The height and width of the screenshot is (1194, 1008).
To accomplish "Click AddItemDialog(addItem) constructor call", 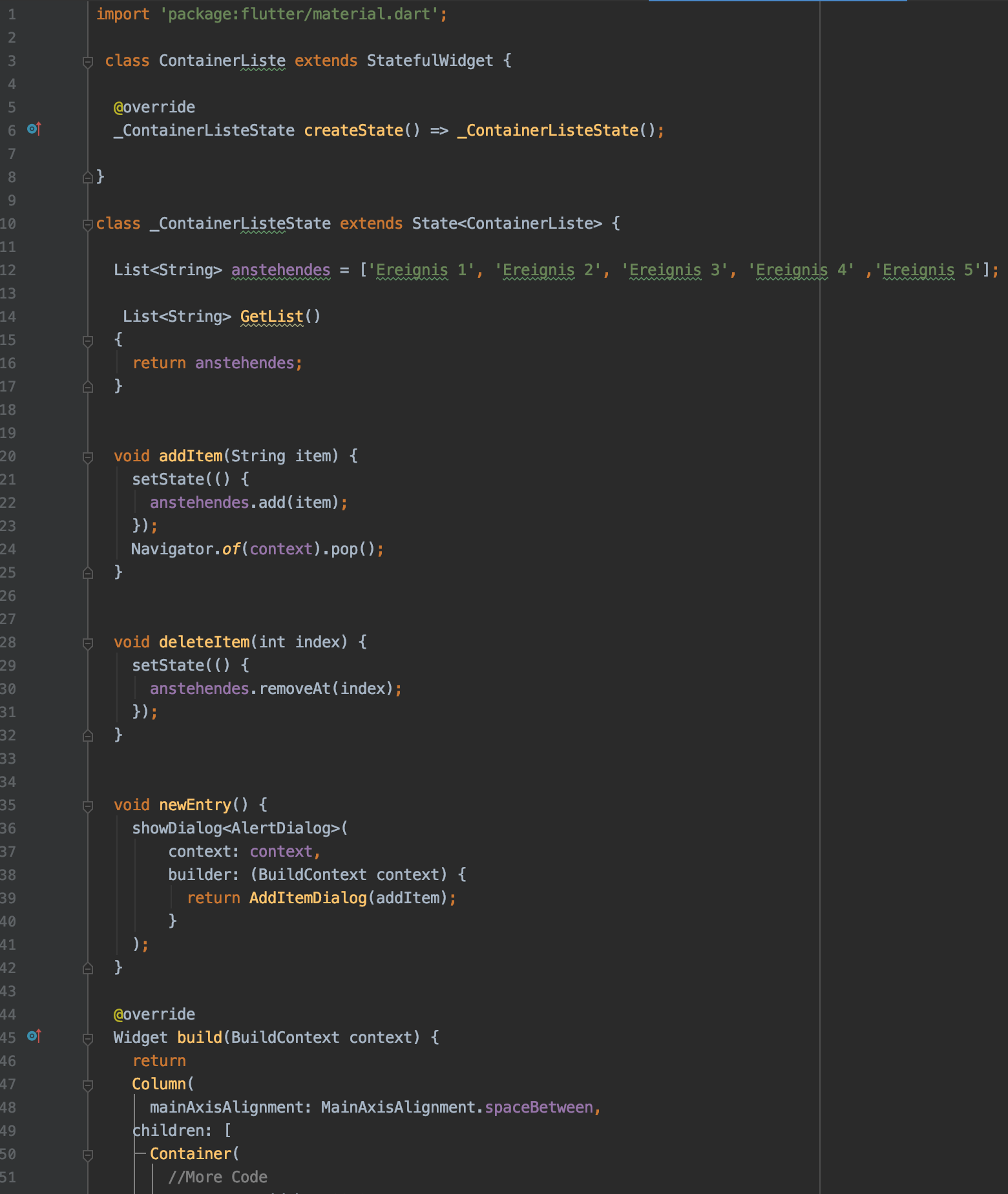I will [x=348, y=898].
